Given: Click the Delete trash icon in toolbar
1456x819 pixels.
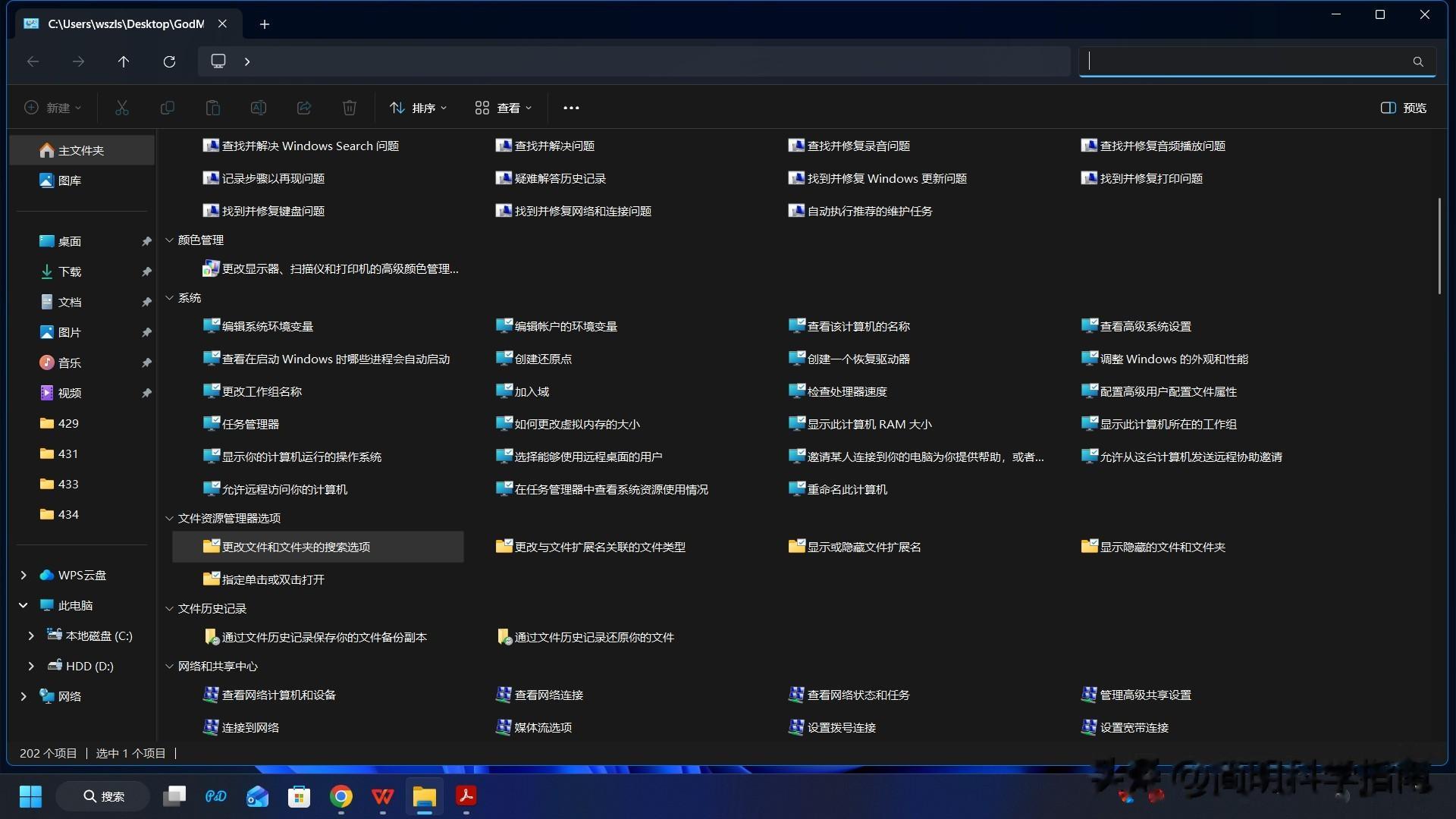Looking at the screenshot, I should point(349,108).
